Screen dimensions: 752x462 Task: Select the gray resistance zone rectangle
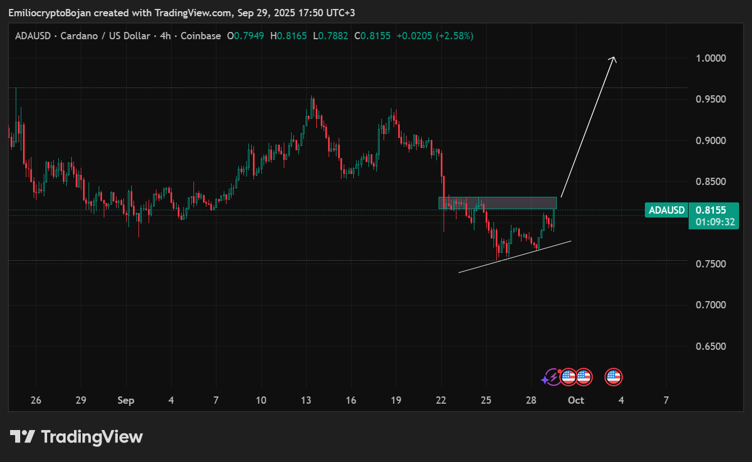coord(497,203)
